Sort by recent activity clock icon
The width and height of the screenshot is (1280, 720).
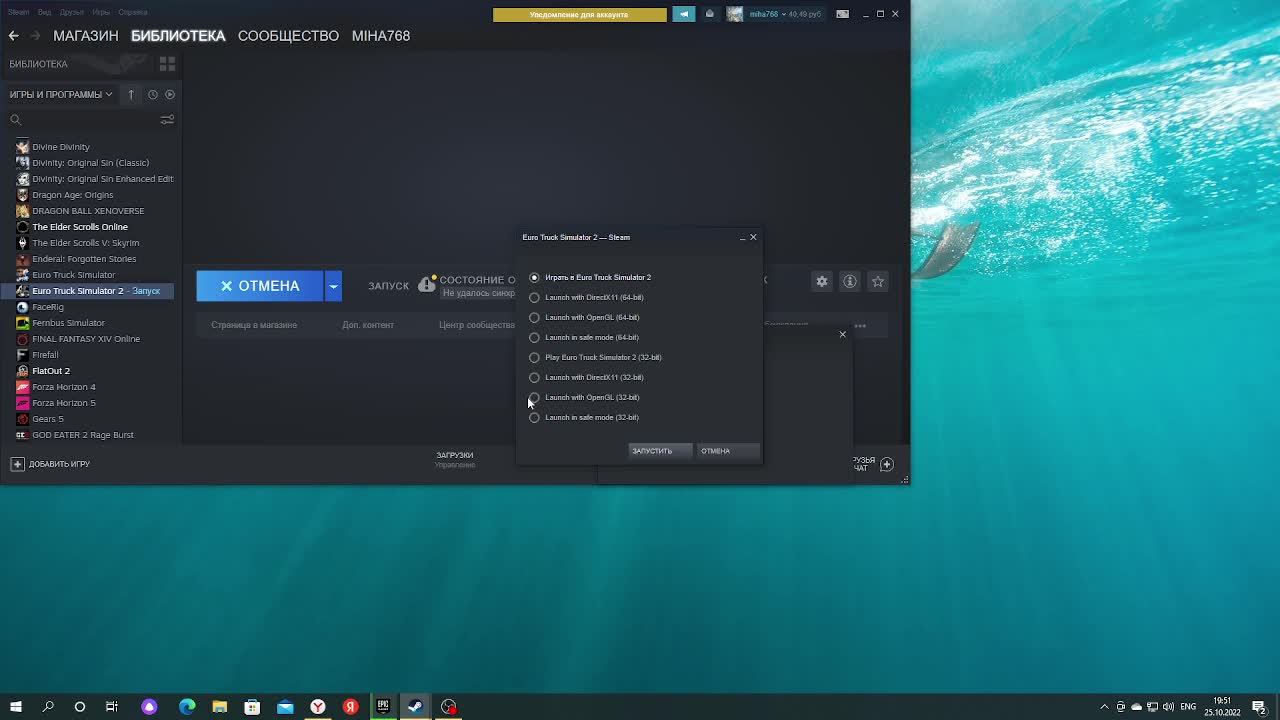pyautogui.click(x=153, y=95)
